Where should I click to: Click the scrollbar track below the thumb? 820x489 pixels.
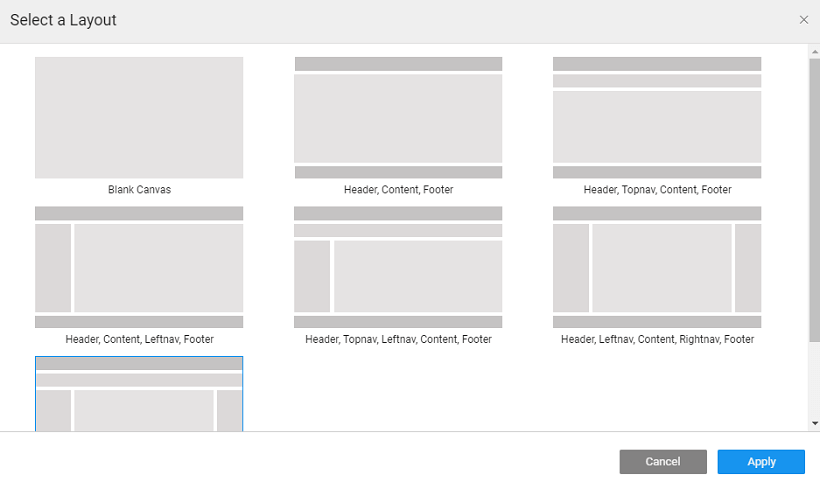pos(814,385)
